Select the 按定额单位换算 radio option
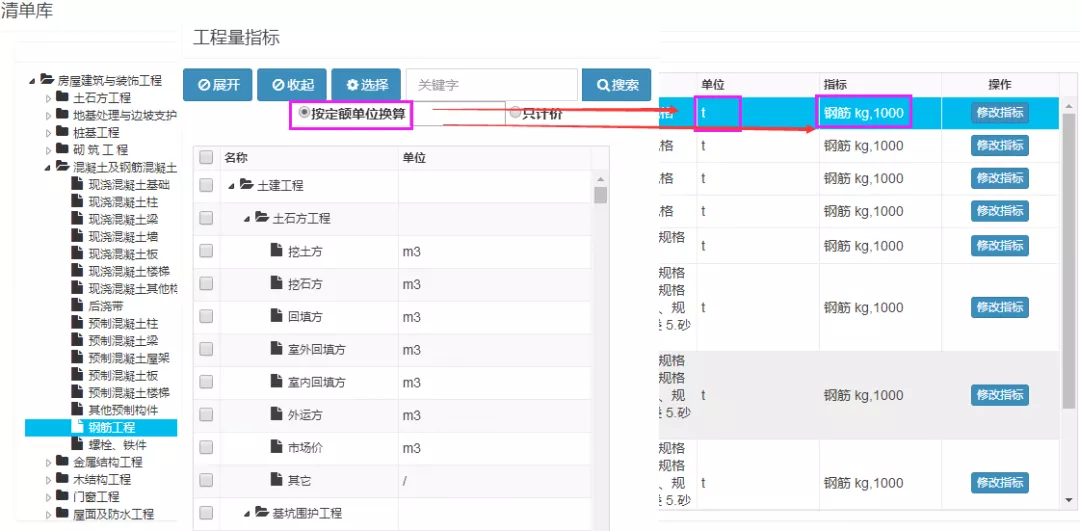Screen dimensions: 1080x531 click(304, 112)
